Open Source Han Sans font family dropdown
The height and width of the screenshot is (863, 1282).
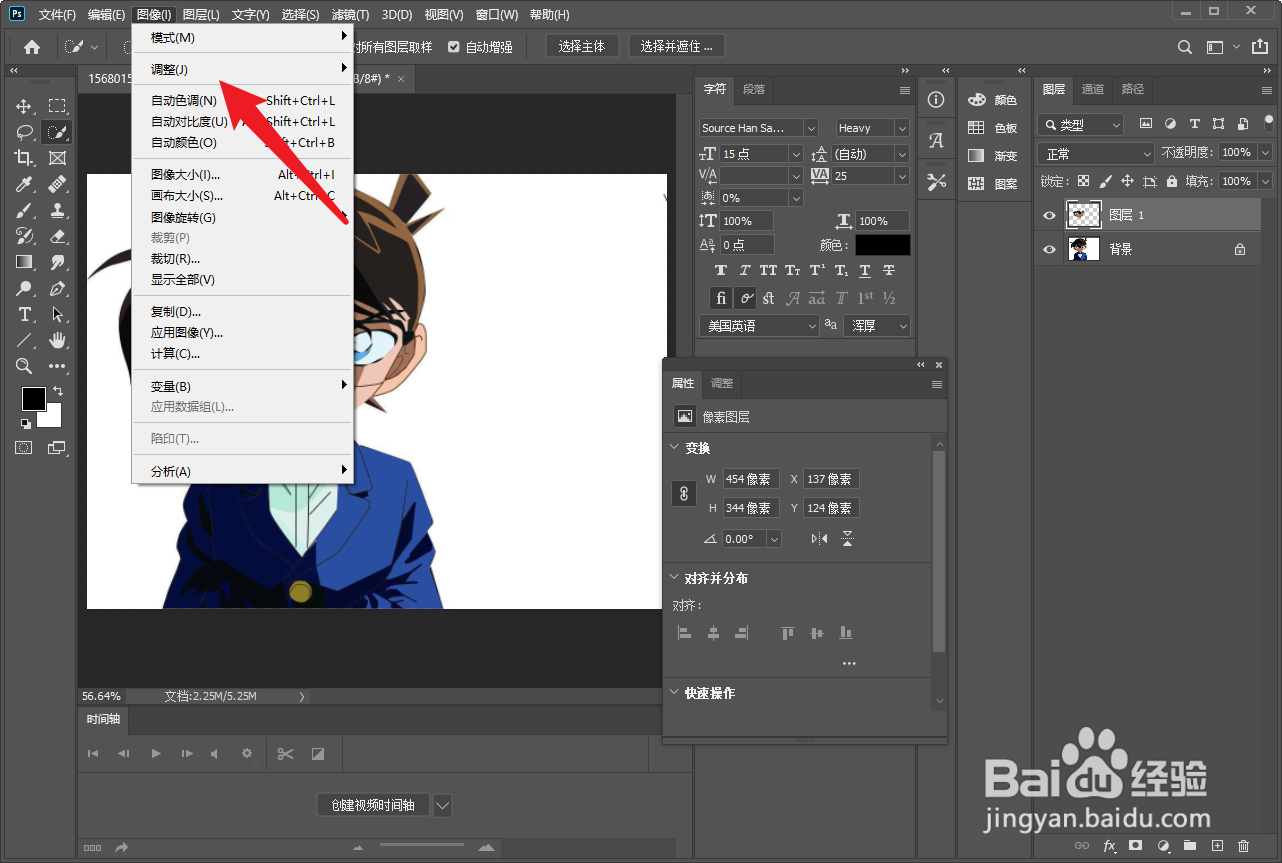point(811,128)
